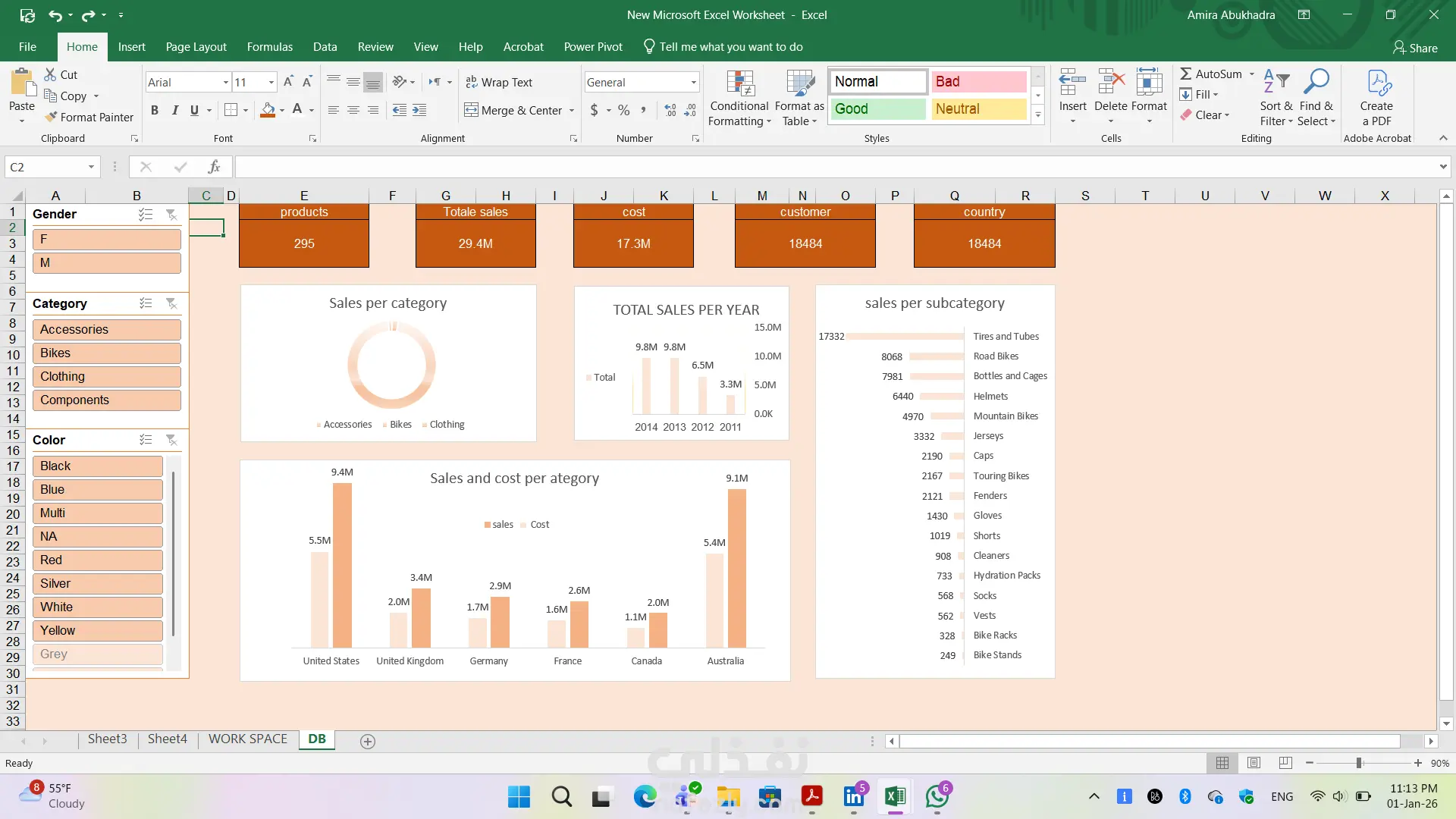The image size is (1456, 819).
Task: Open the Sort & Filter tool
Action: coord(1276,85)
